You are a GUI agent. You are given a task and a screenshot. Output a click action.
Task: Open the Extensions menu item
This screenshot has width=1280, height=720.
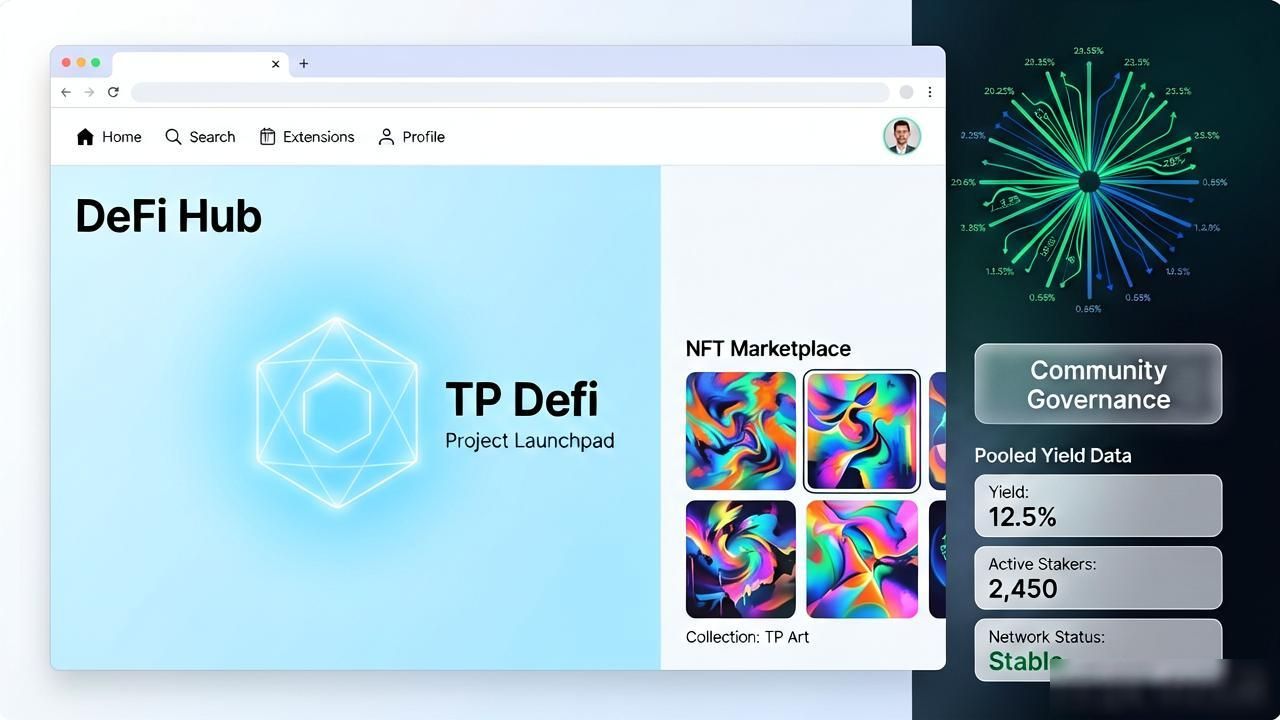[x=307, y=137]
